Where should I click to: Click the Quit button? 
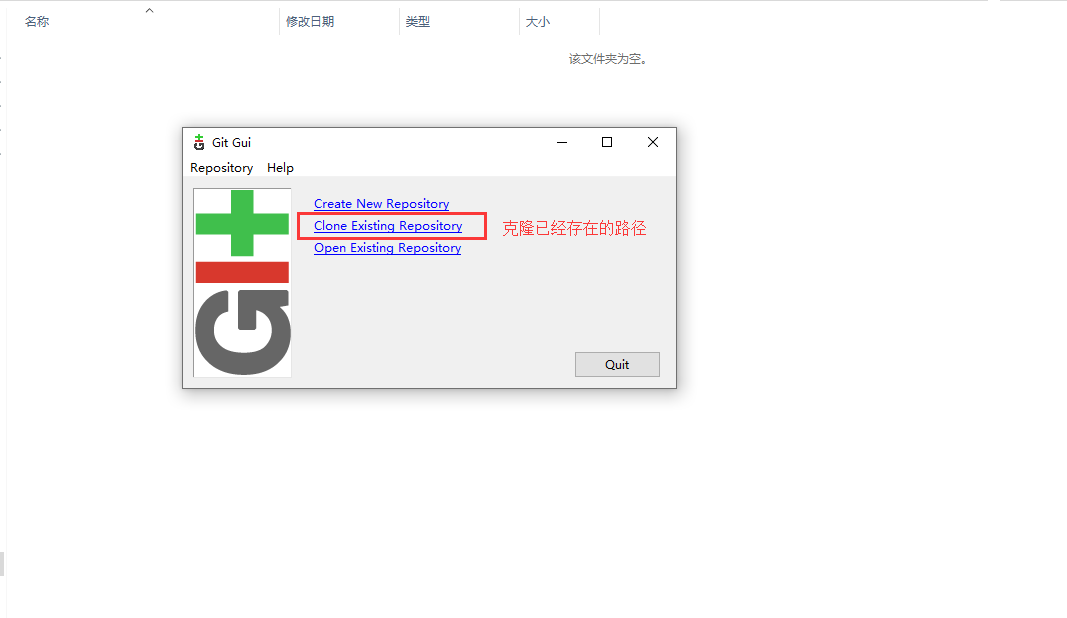(617, 364)
